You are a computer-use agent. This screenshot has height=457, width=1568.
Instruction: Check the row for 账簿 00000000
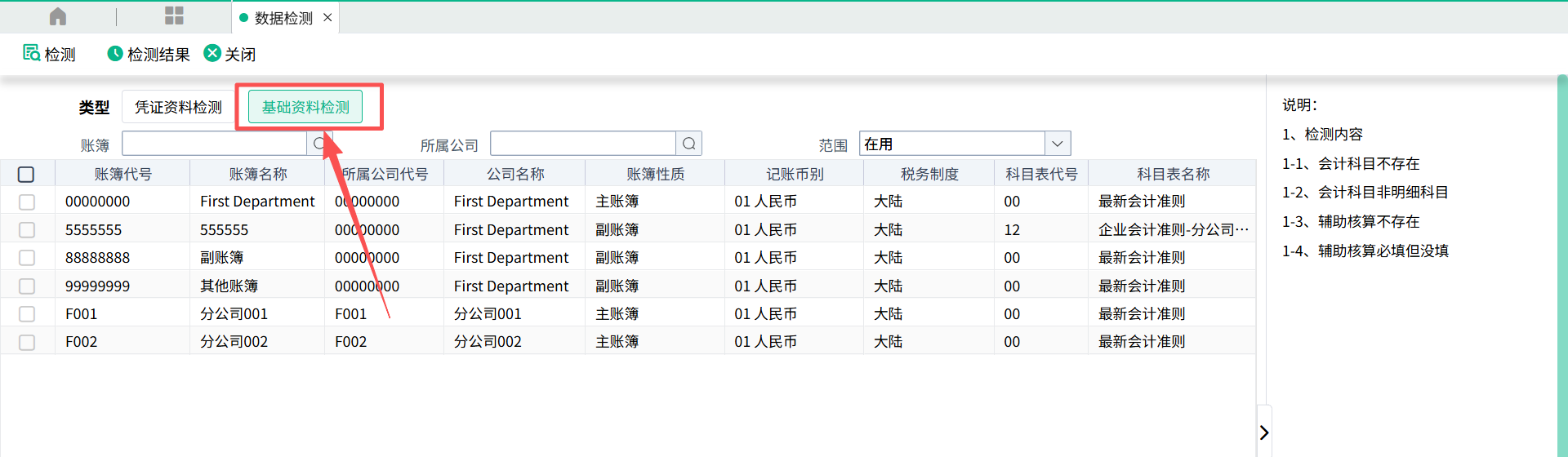27,202
